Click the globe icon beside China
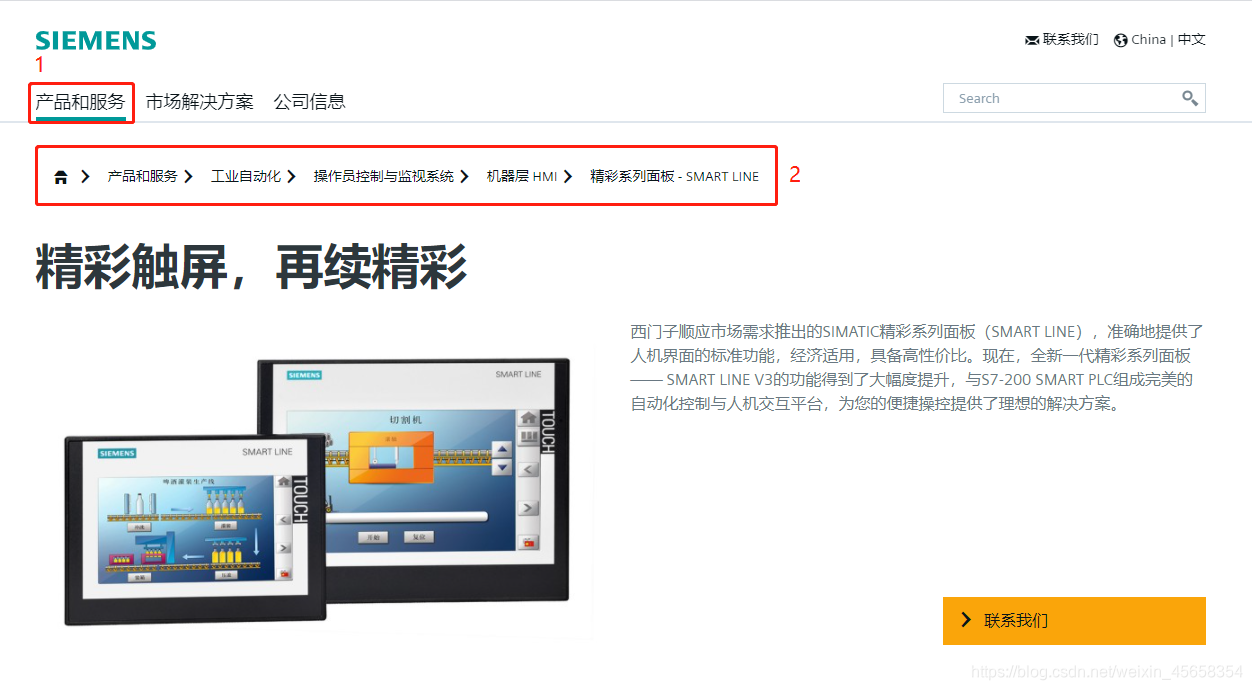This screenshot has height=690, width=1252. click(x=1120, y=40)
